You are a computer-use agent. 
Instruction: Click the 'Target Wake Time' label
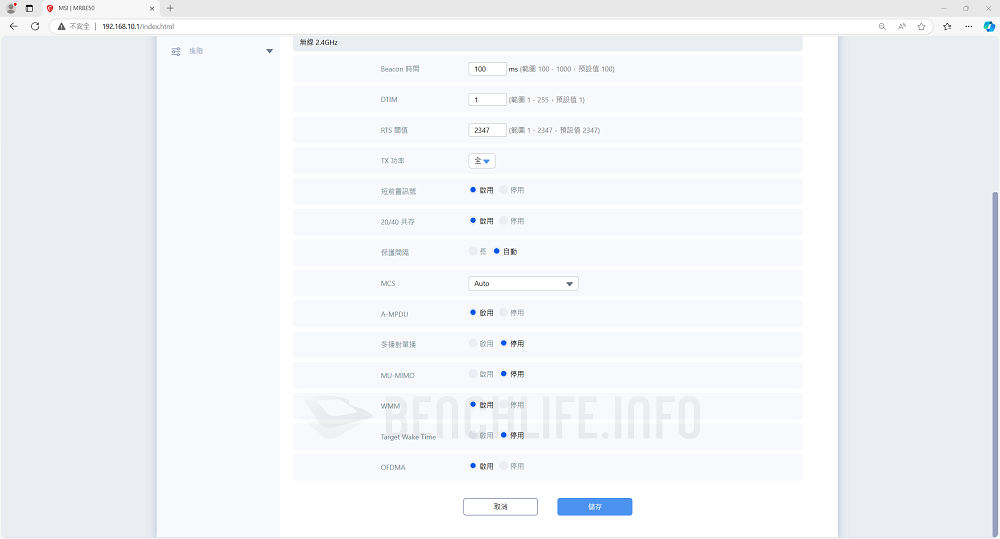[x=408, y=437]
